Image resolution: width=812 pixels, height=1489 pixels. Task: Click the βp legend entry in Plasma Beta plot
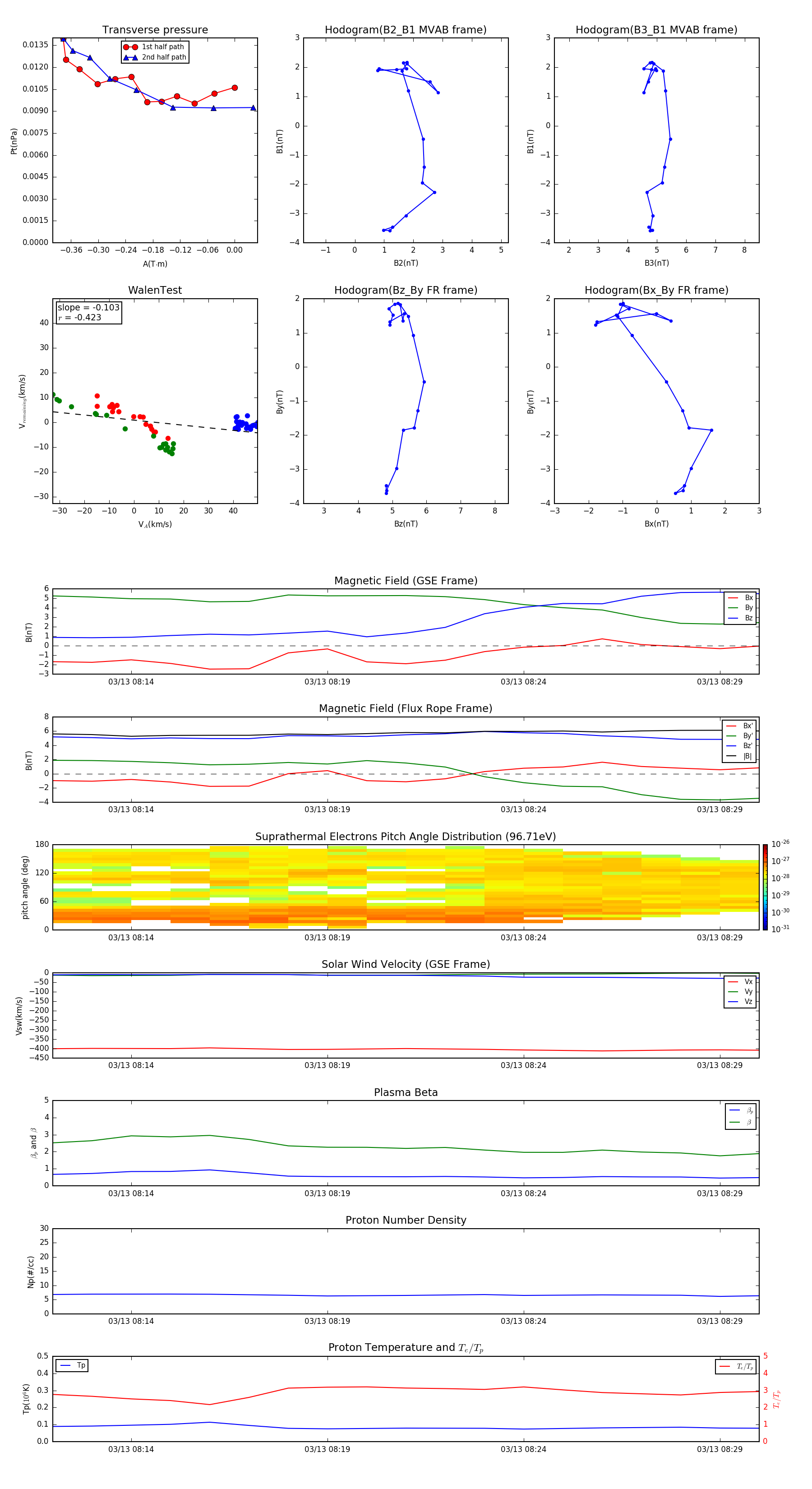741,1110
